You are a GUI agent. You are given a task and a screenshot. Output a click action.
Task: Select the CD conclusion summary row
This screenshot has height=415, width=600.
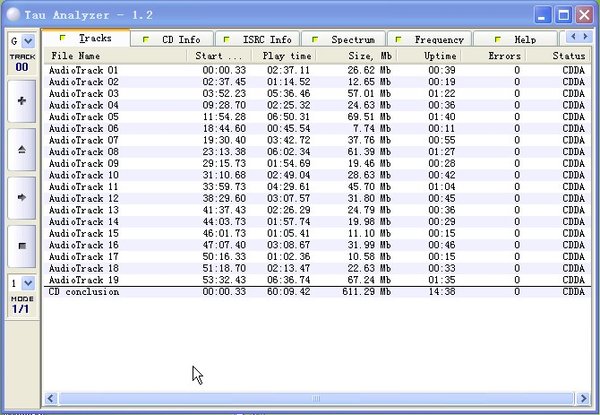[317, 292]
